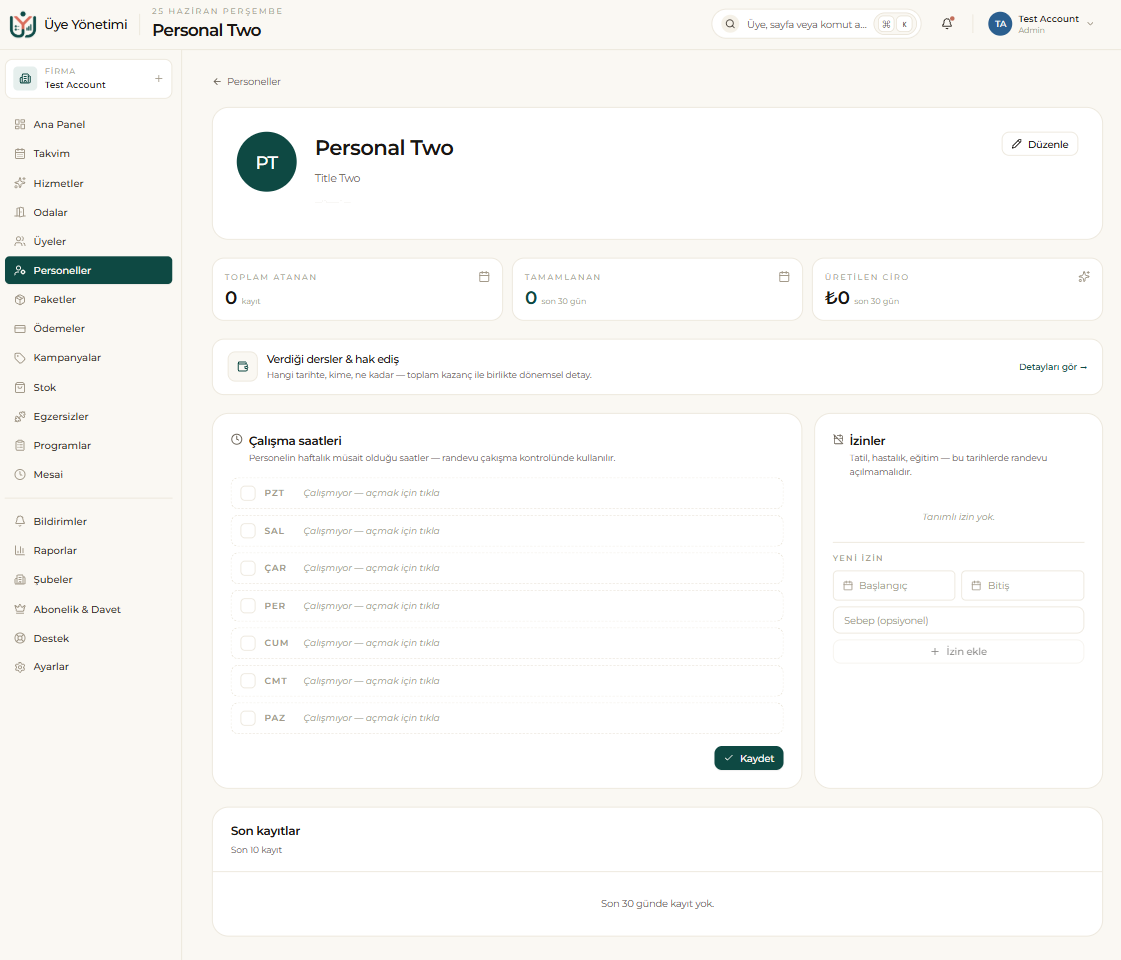Follow the Detayları gör link

point(1052,367)
